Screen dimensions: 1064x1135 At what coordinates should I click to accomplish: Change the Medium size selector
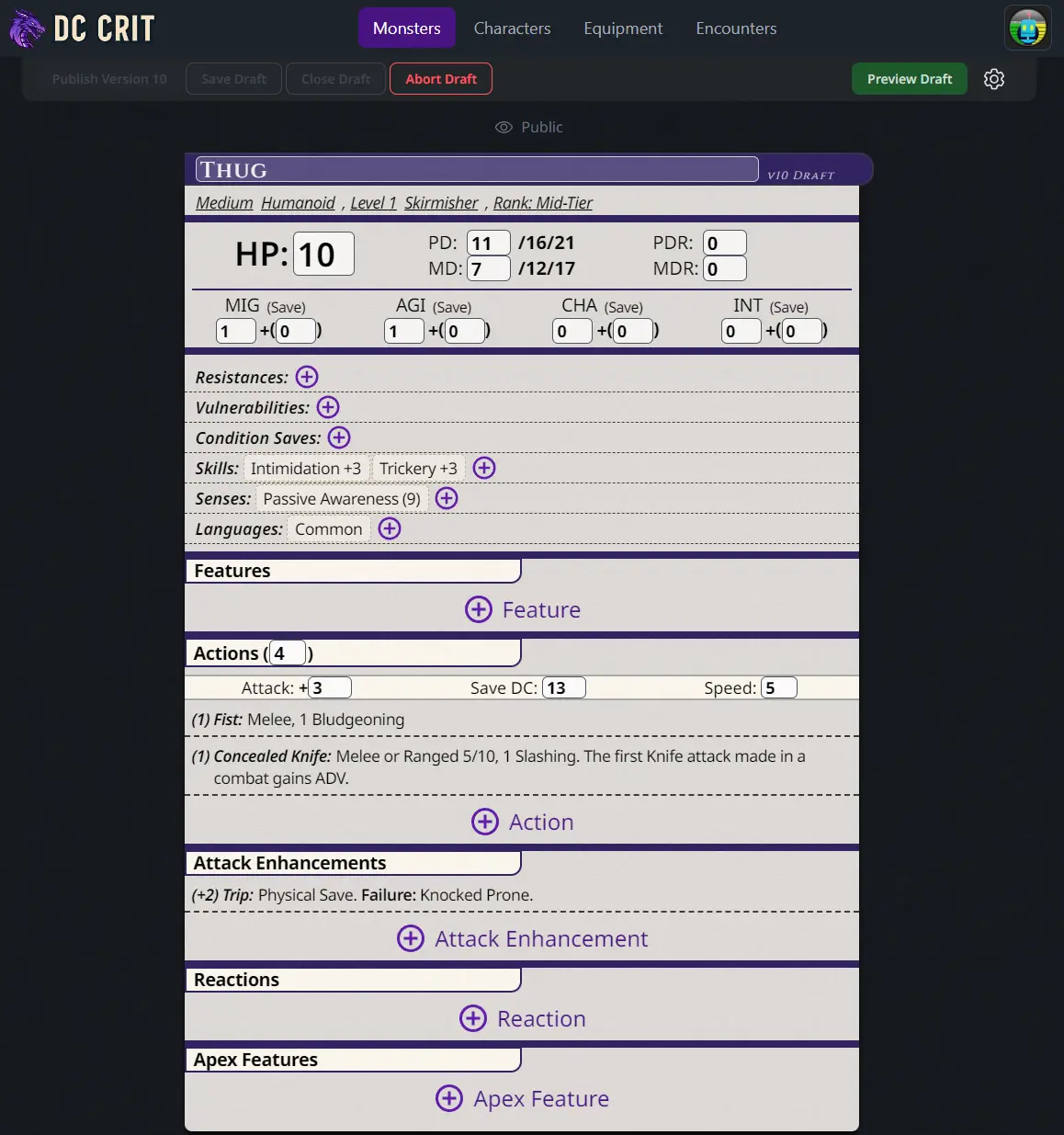coord(224,202)
